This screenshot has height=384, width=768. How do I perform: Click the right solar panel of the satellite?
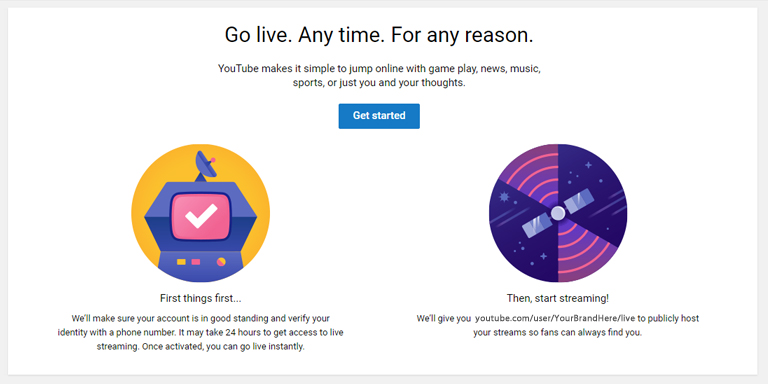click(580, 200)
